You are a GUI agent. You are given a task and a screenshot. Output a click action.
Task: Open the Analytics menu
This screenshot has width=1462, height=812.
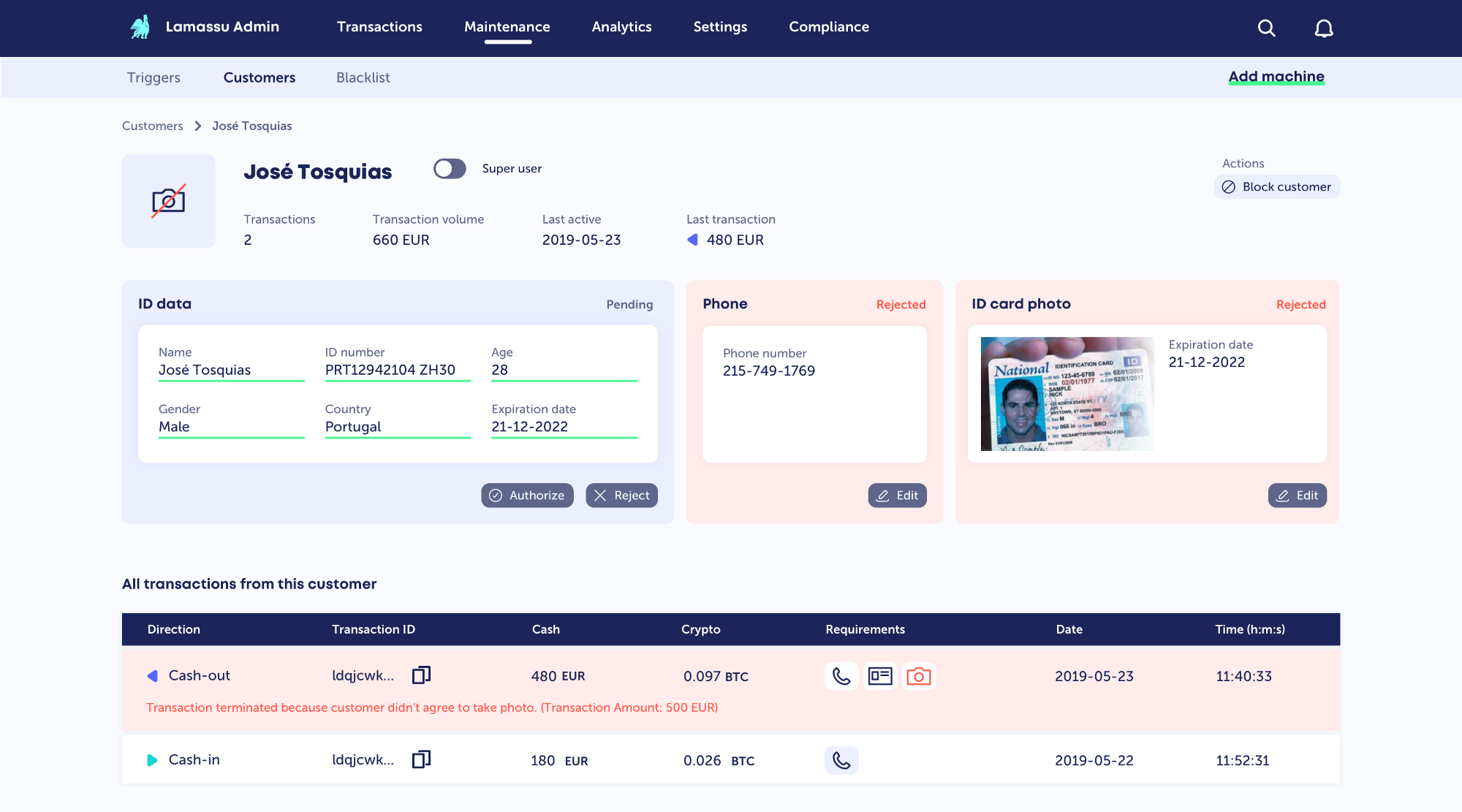621,27
